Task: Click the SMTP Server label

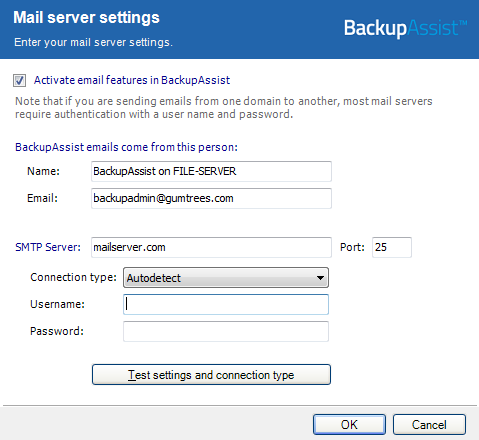Action: [x=48, y=247]
